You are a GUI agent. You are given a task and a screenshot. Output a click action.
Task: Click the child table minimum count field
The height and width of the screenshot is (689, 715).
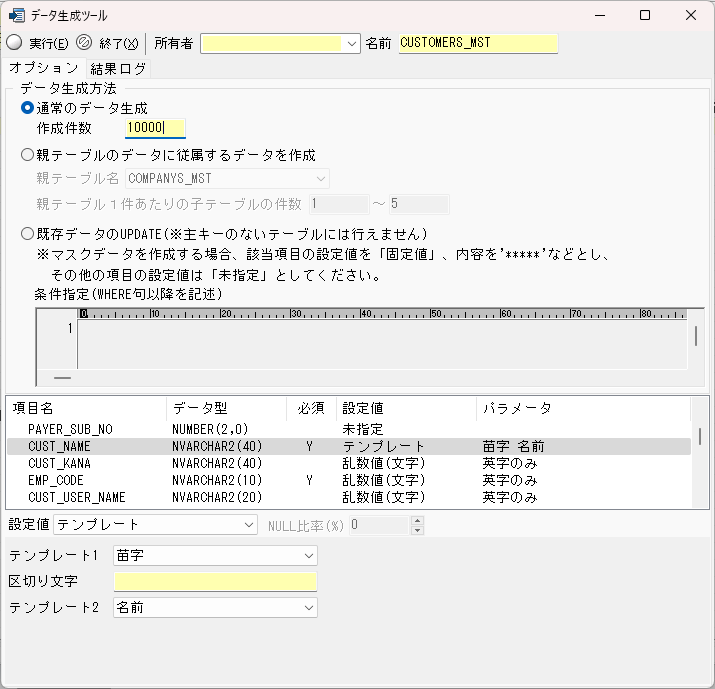(339, 204)
